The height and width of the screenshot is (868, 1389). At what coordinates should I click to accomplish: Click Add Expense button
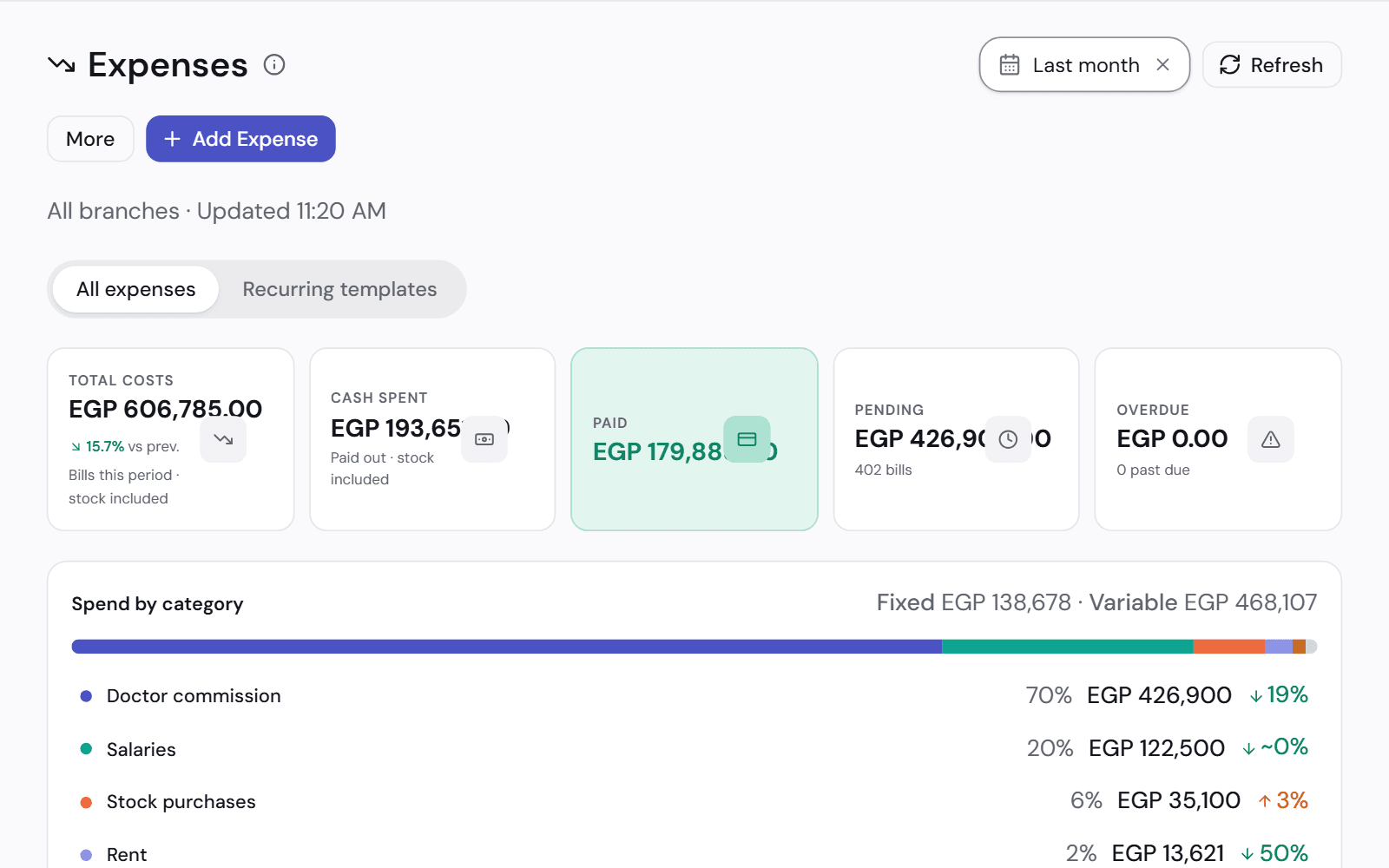pos(240,139)
